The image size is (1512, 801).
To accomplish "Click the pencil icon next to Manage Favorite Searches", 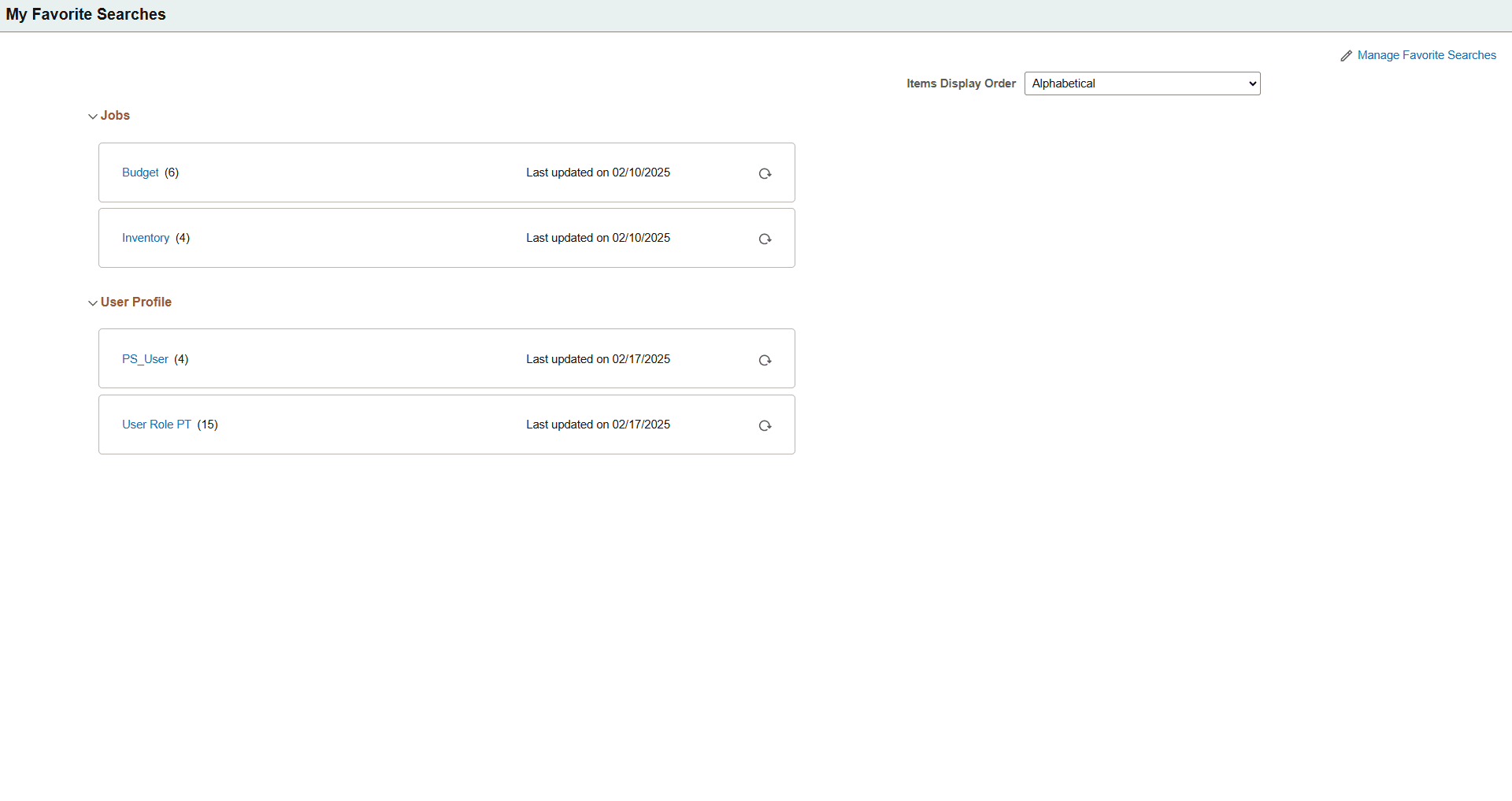I will 1347,55.
